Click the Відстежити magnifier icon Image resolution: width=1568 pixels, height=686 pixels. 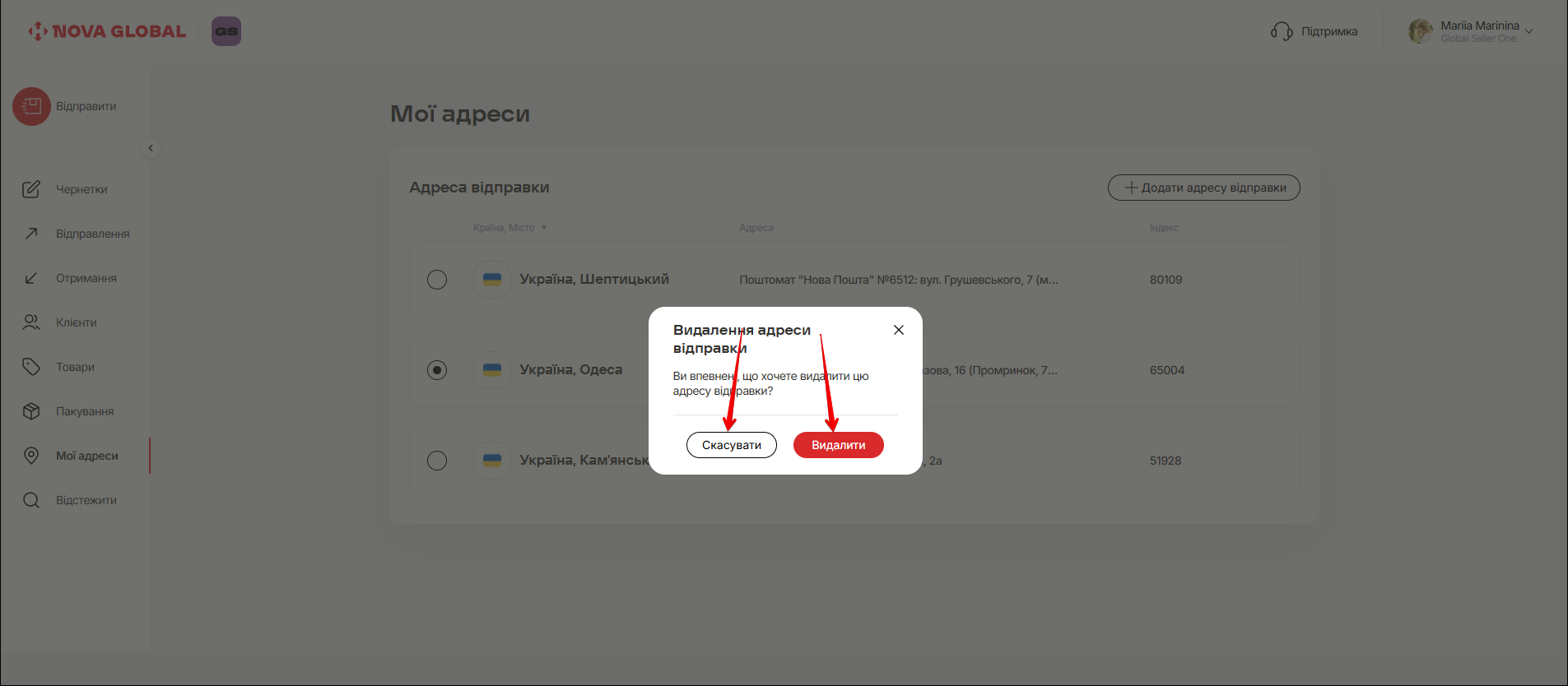(x=31, y=500)
